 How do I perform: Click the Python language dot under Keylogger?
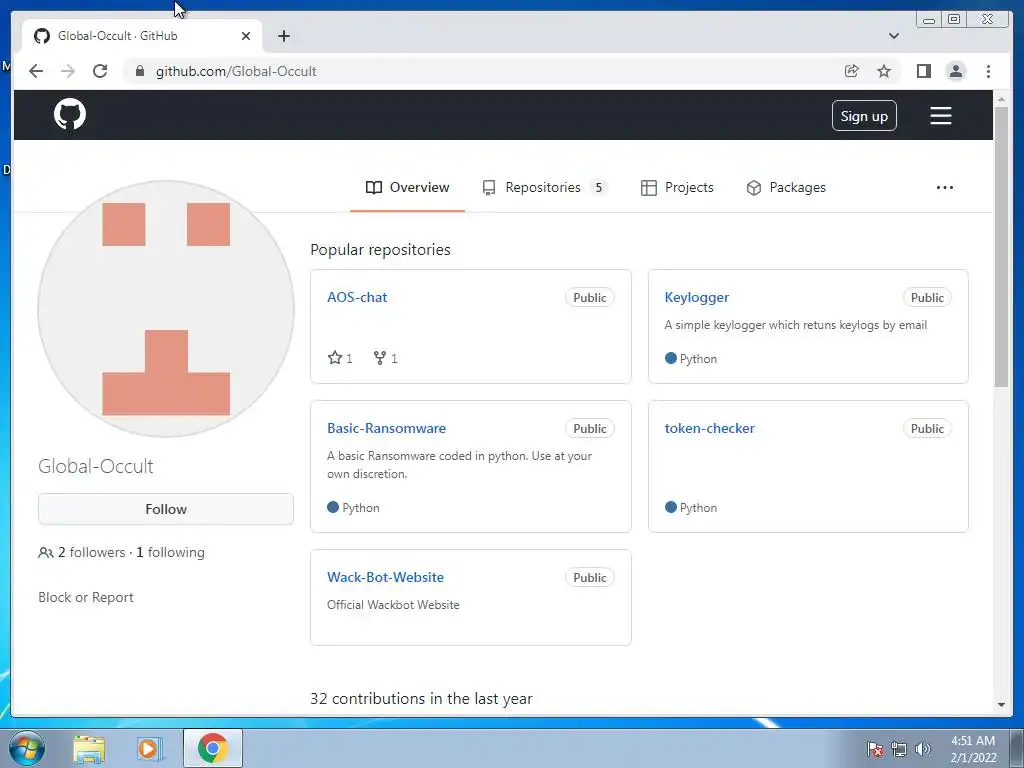[x=670, y=358]
